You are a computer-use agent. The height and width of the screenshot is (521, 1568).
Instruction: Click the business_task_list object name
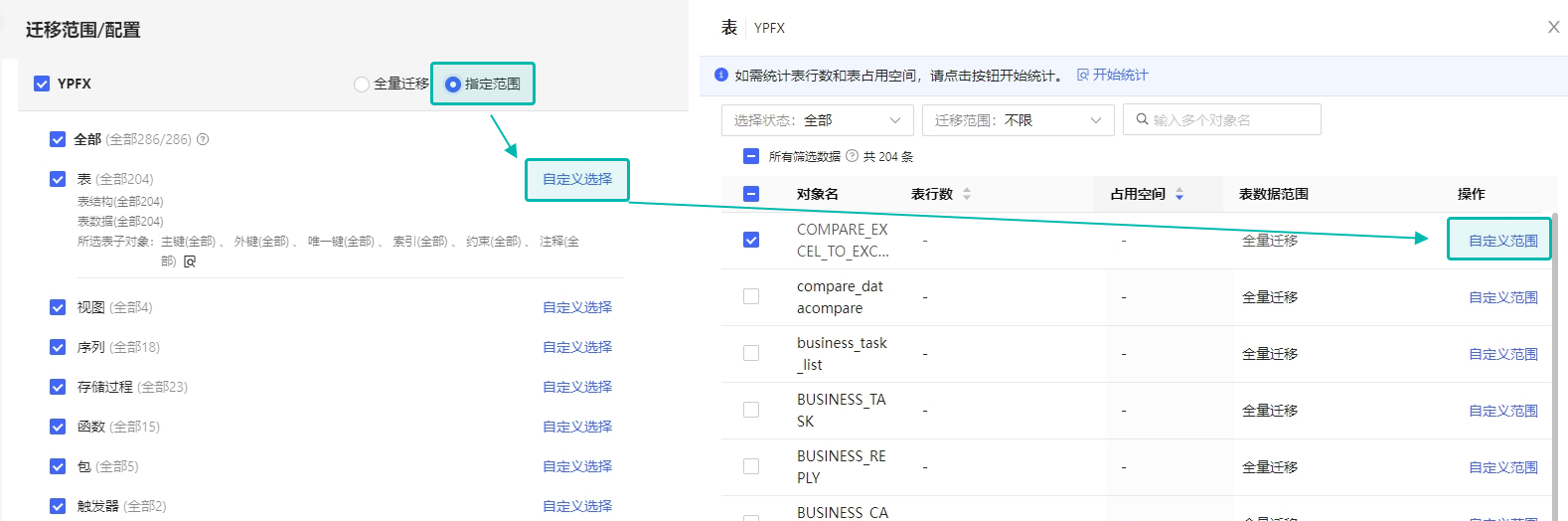[x=842, y=354]
